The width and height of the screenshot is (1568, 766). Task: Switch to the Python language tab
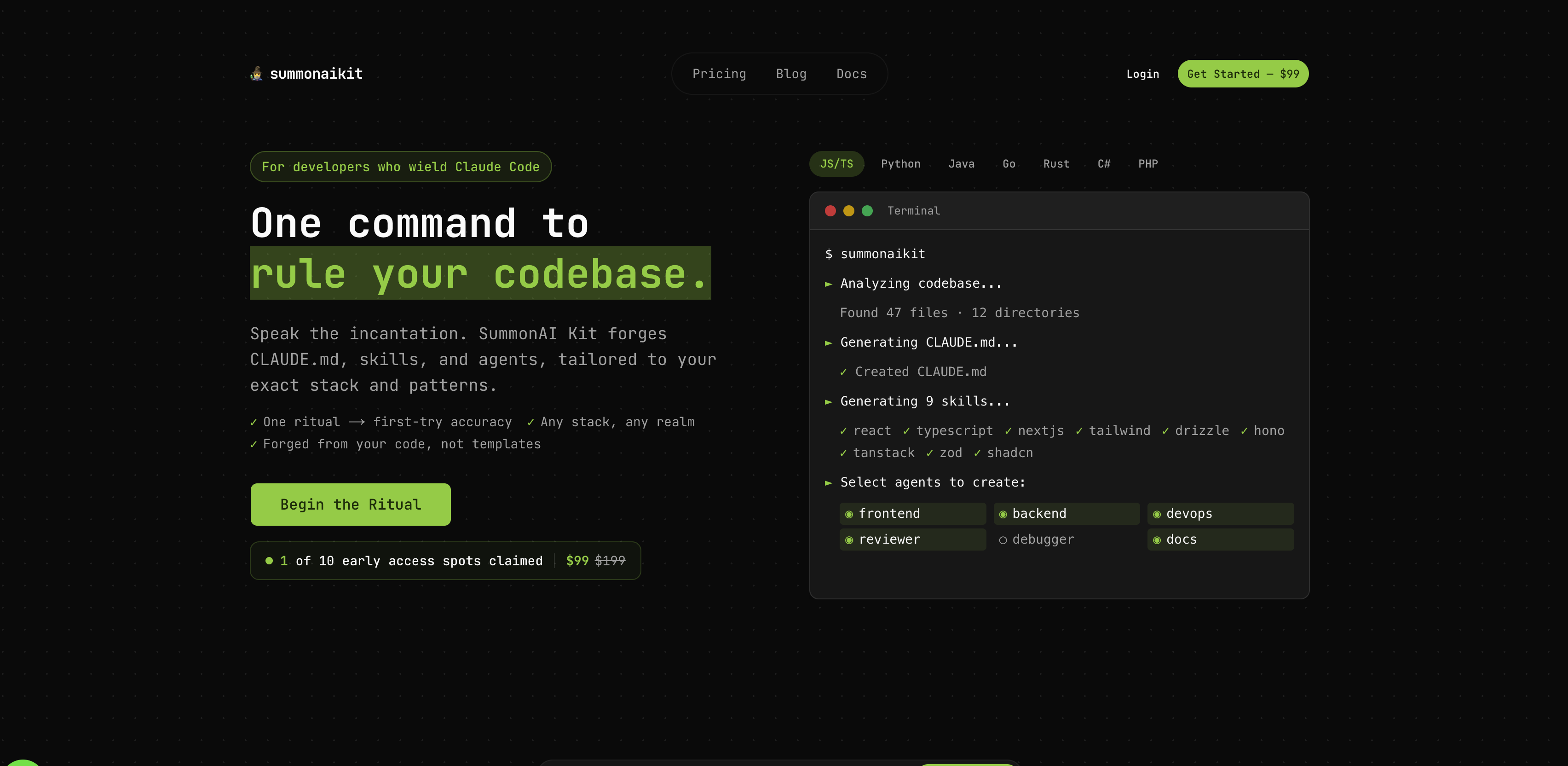(x=900, y=164)
